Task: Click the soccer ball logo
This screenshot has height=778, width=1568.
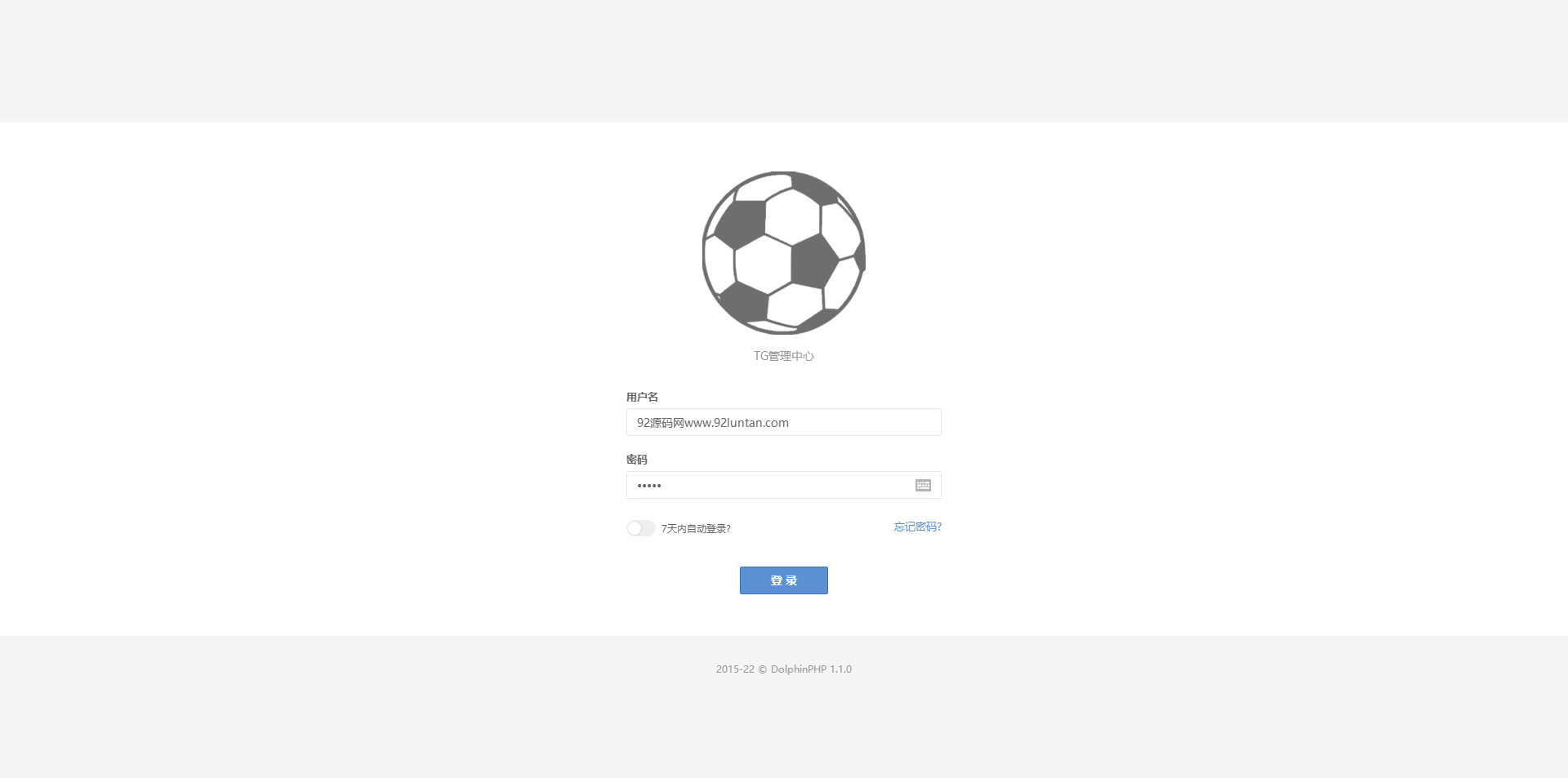Action: (x=783, y=253)
